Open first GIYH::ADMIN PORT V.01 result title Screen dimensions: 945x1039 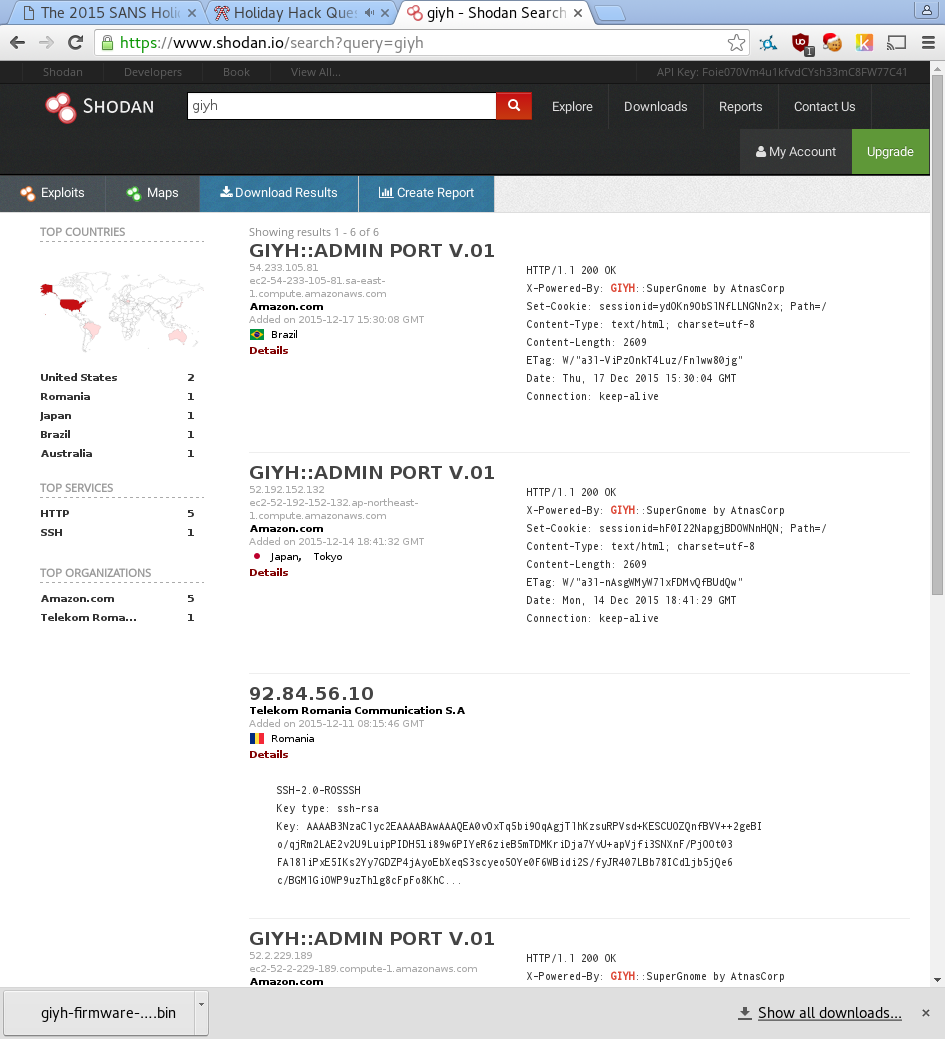point(372,250)
